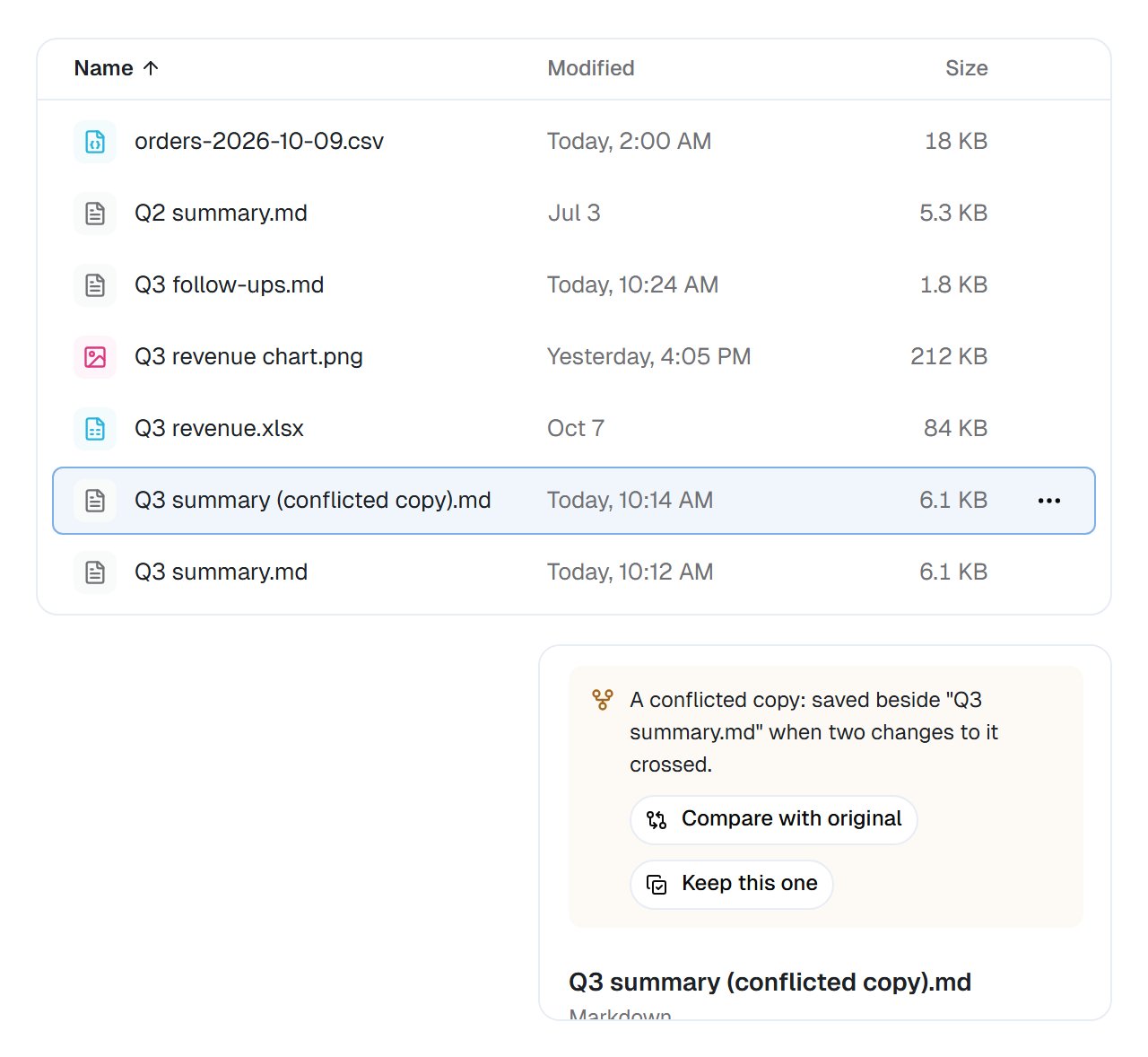The image size is (1148, 1057).
Task: Click the 18 KB size value
Action: tap(956, 142)
